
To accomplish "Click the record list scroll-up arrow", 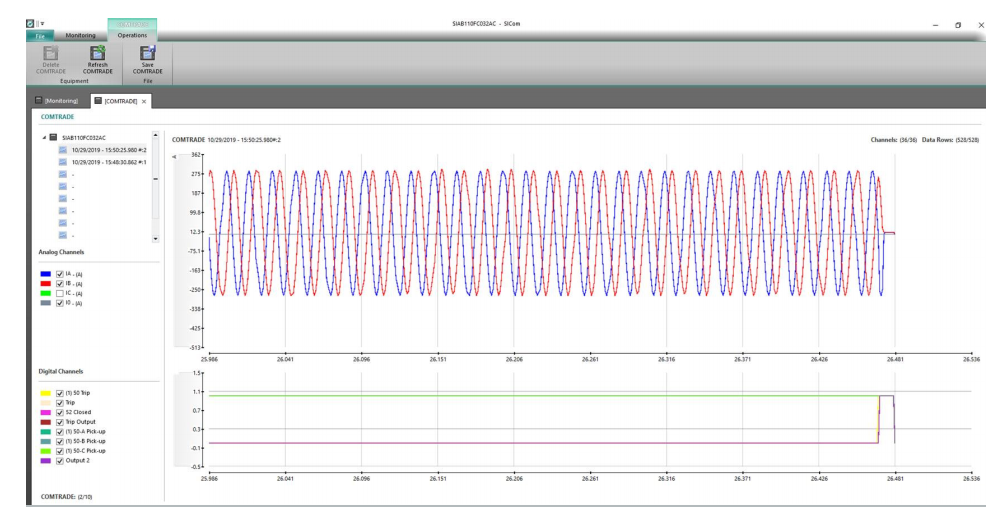I will click(155, 135).
